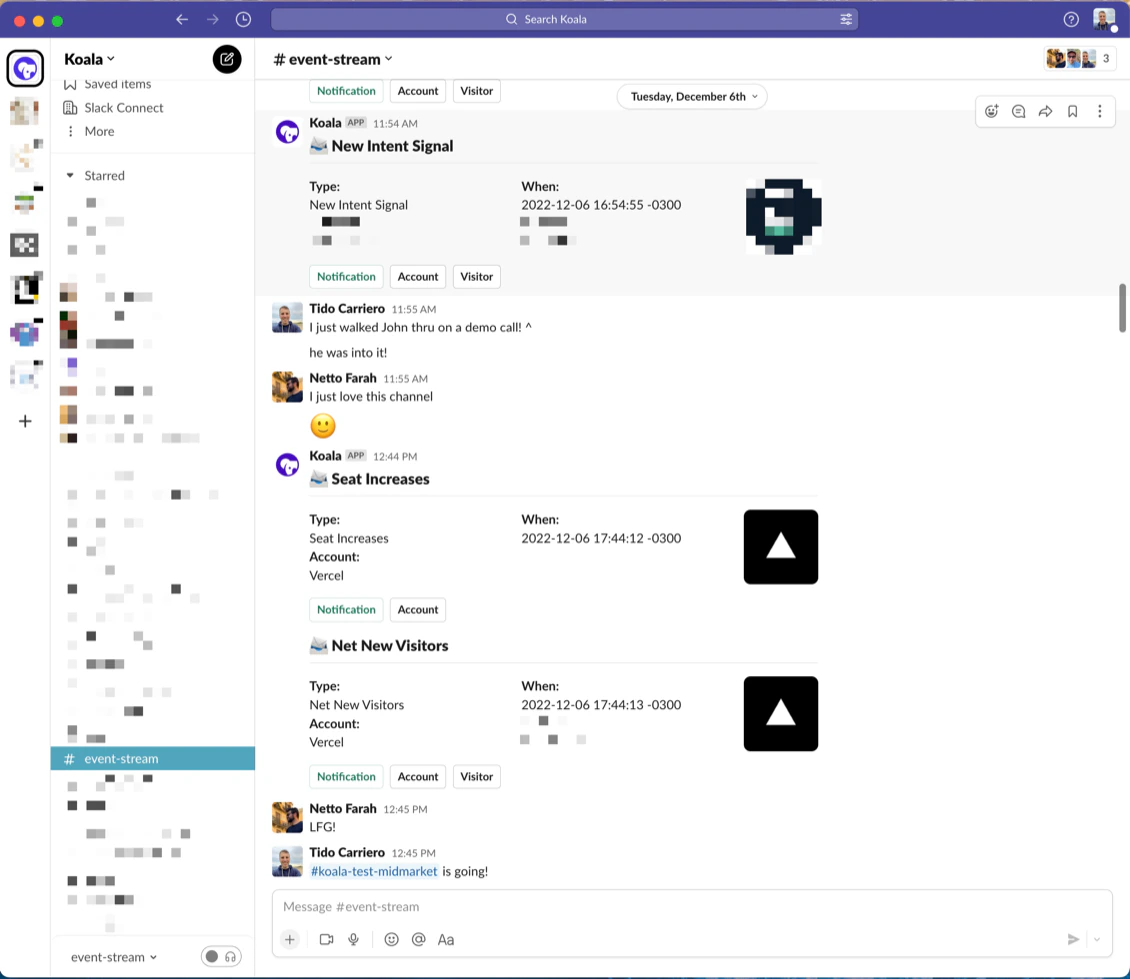View channel members avatars showing 3

click(1080, 58)
